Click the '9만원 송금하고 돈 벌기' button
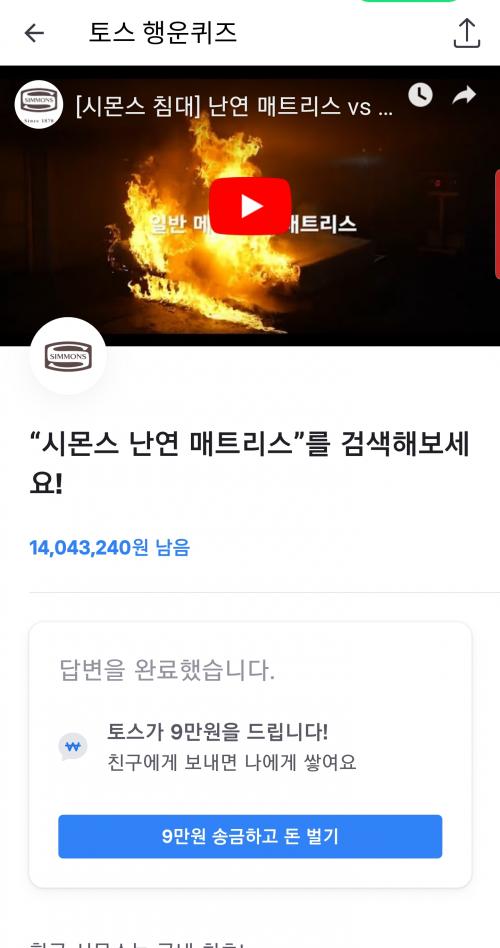The image size is (500, 948). (250, 836)
